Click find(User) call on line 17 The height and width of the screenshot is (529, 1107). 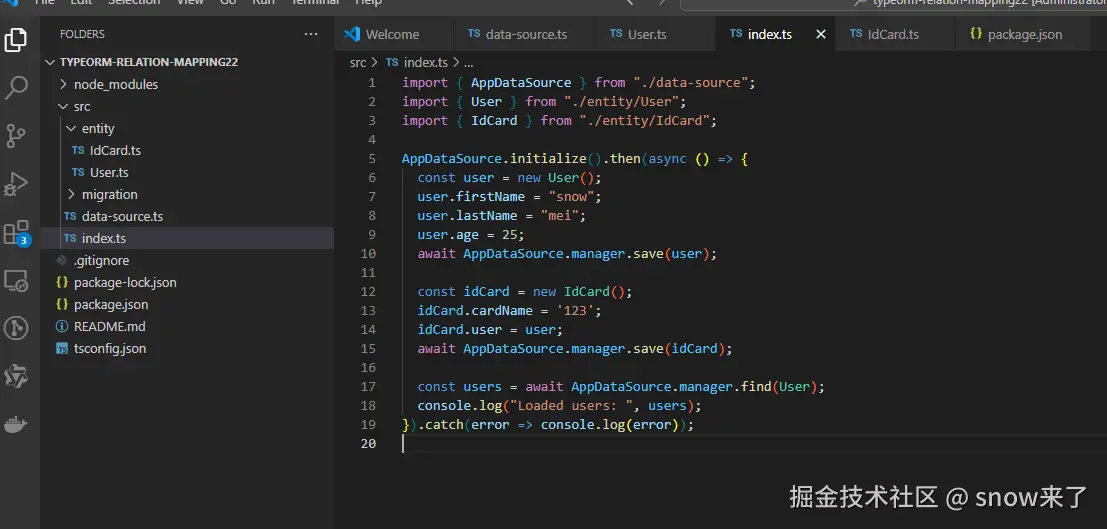[x=779, y=387]
